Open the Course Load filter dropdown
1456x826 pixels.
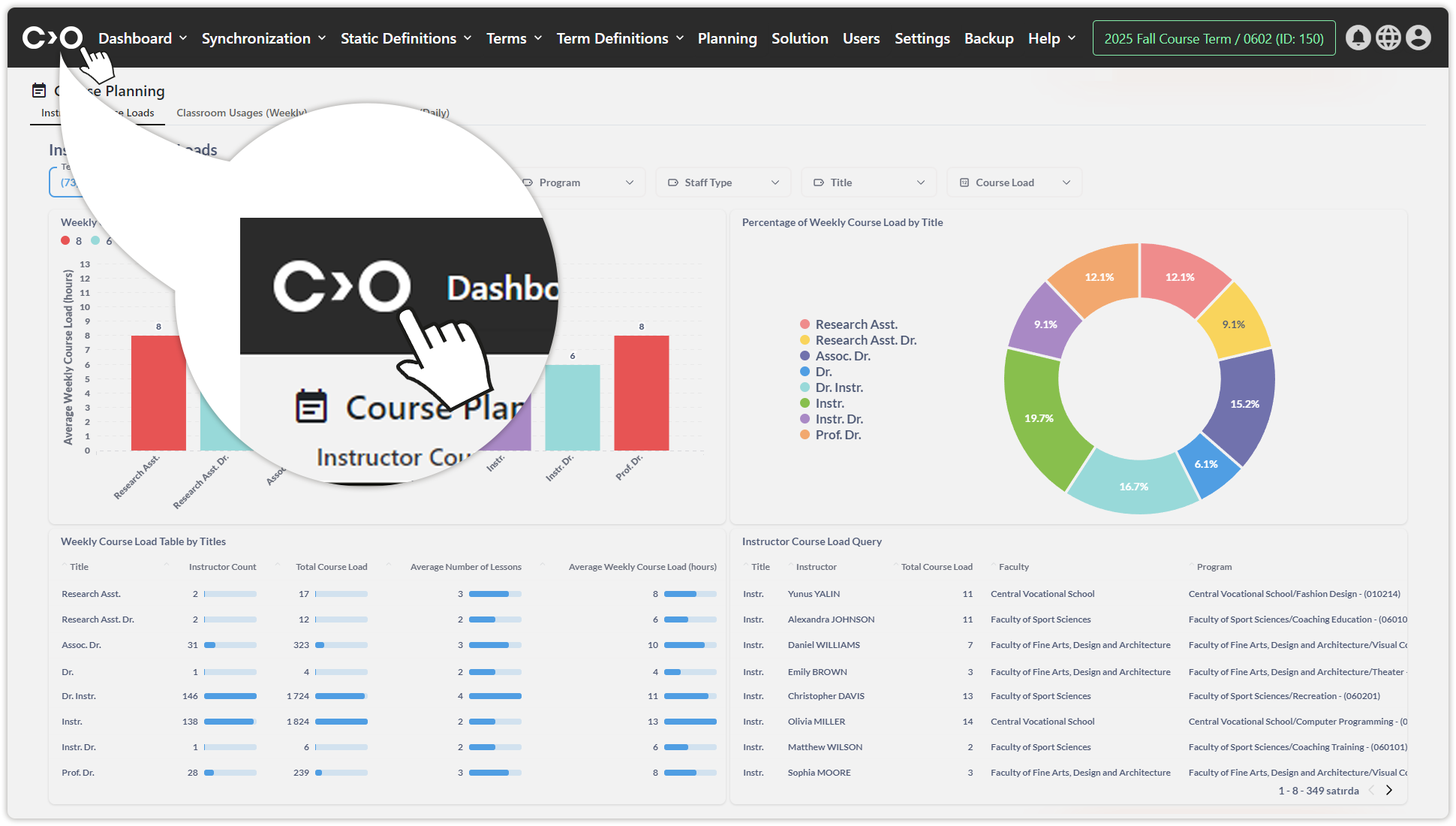pyautogui.click(x=1015, y=182)
